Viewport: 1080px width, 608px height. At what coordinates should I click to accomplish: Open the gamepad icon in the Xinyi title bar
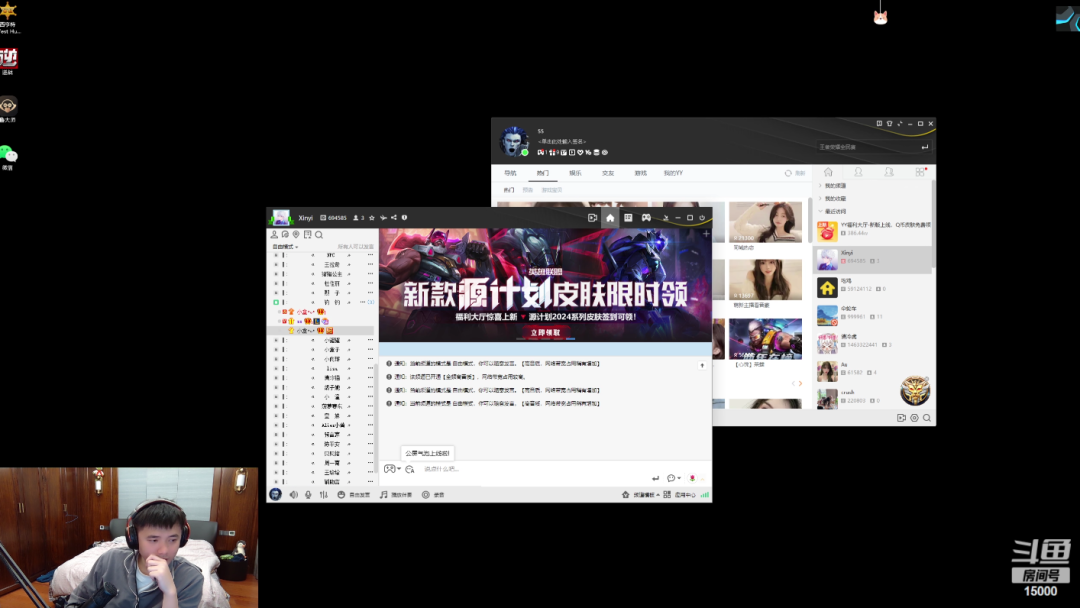[x=646, y=218]
